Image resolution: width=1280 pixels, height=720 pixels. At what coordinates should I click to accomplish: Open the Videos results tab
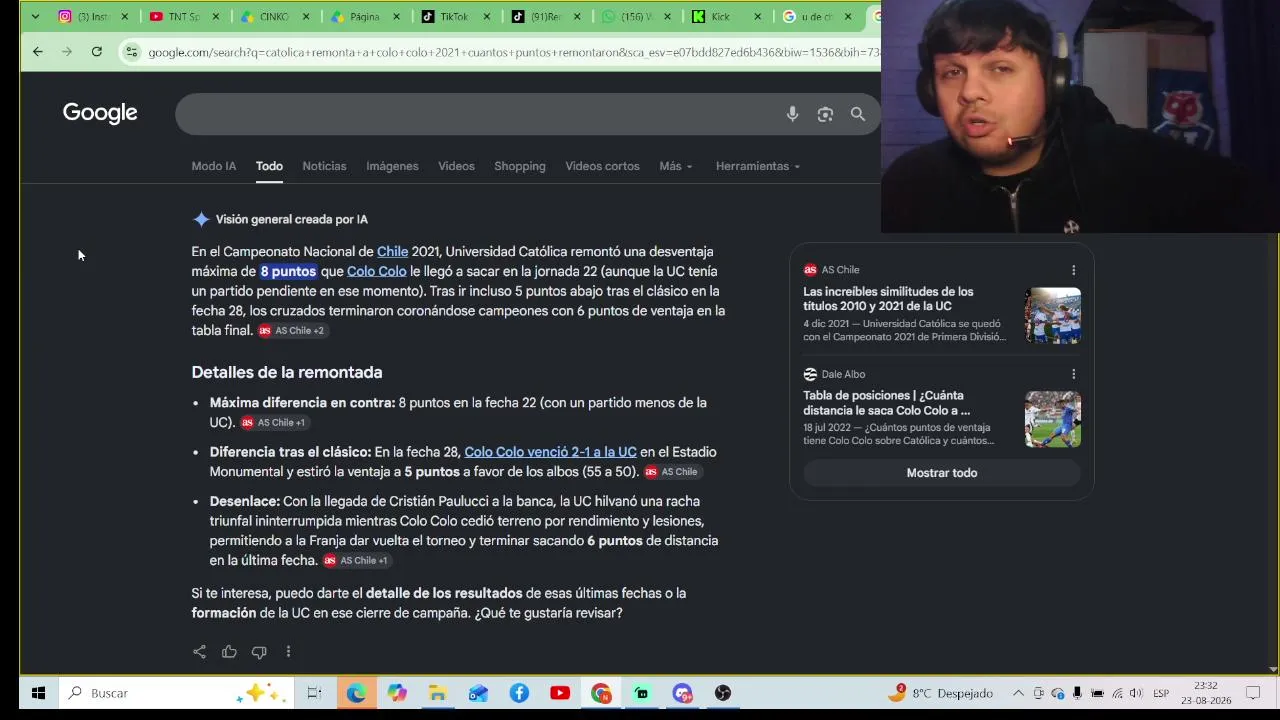point(456,166)
